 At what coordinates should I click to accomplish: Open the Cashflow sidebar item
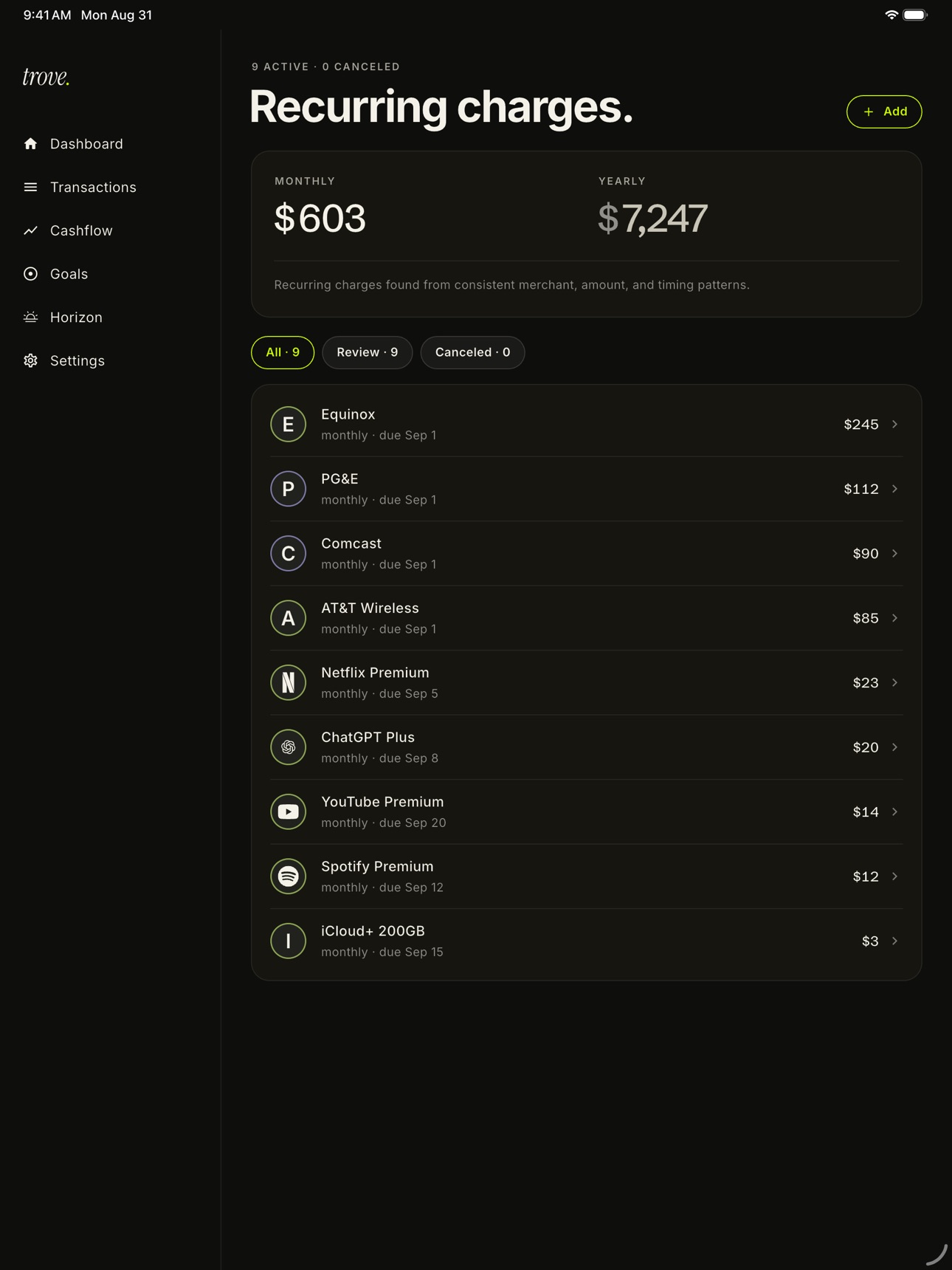pos(81,230)
